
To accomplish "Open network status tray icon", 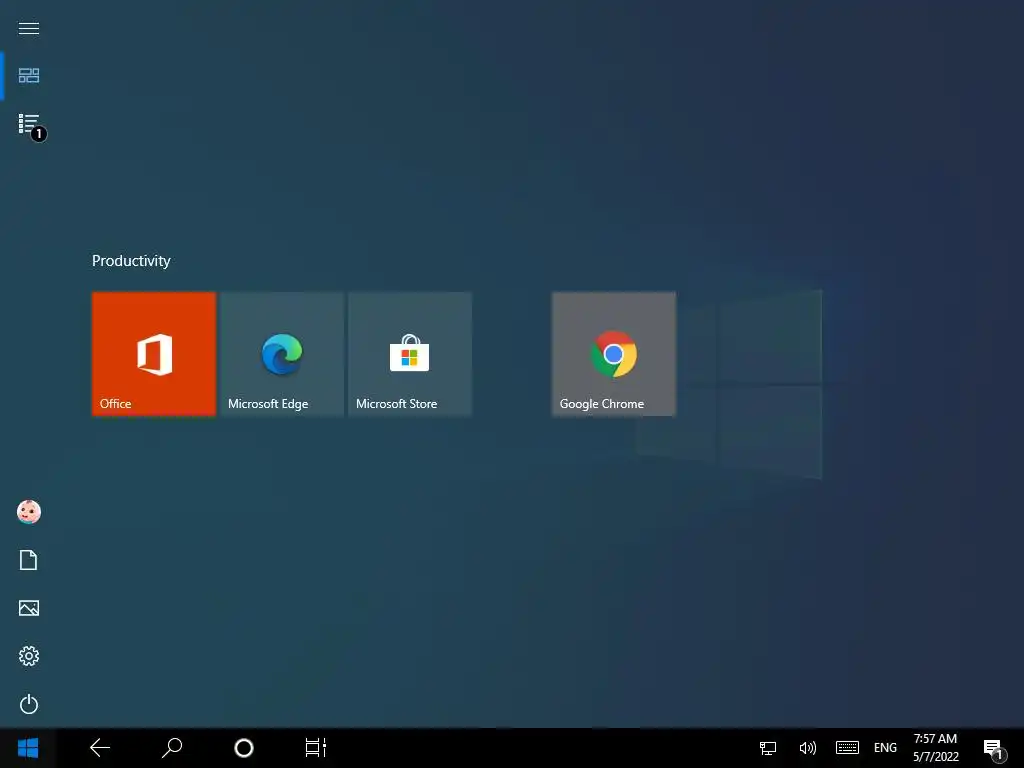I will (768, 748).
